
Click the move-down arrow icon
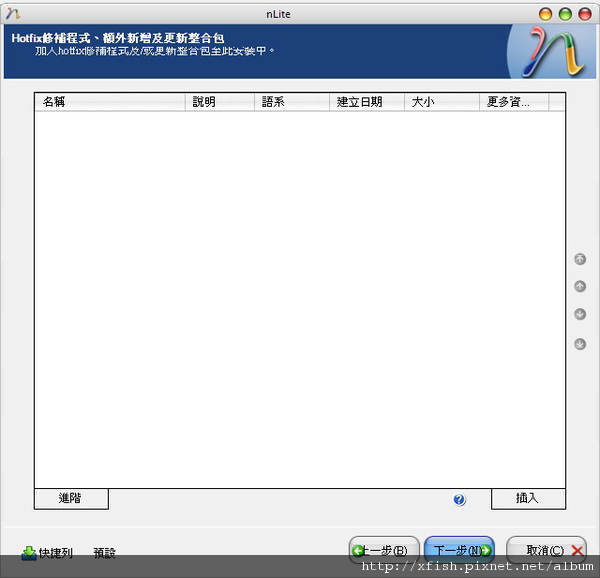pyautogui.click(x=580, y=314)
